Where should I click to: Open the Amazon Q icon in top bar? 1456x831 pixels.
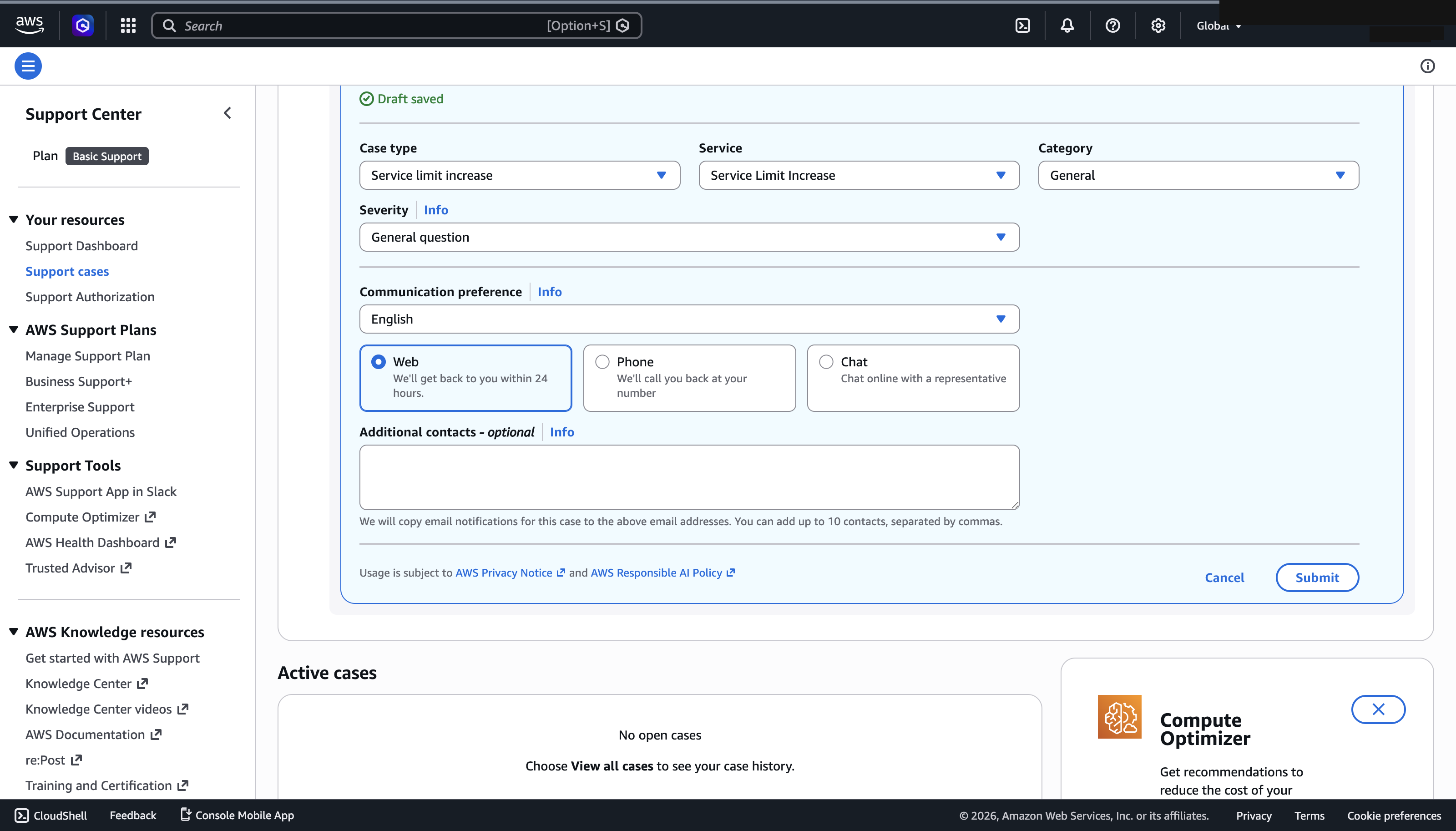83,25
